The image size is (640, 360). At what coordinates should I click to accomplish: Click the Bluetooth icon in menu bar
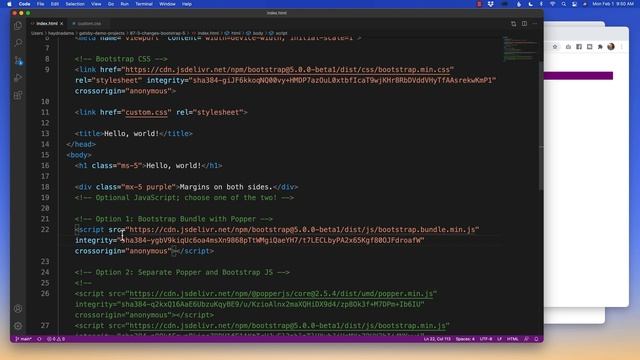[541, 4]
